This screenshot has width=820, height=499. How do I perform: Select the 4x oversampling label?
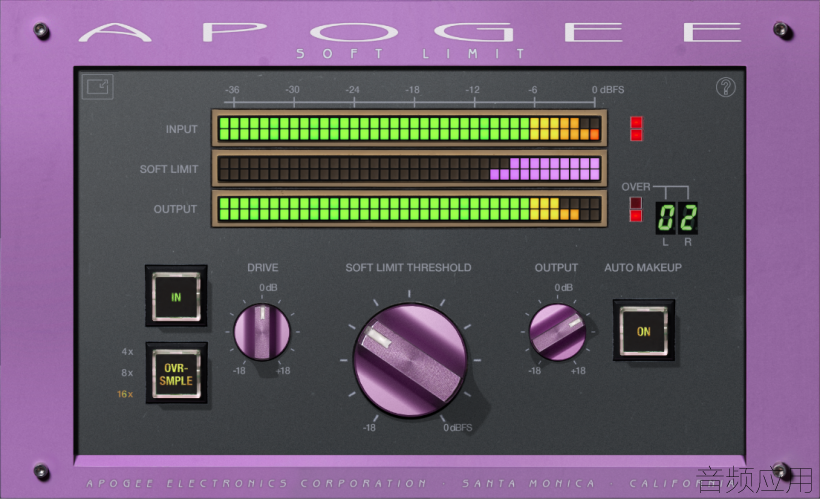(127, 351)
